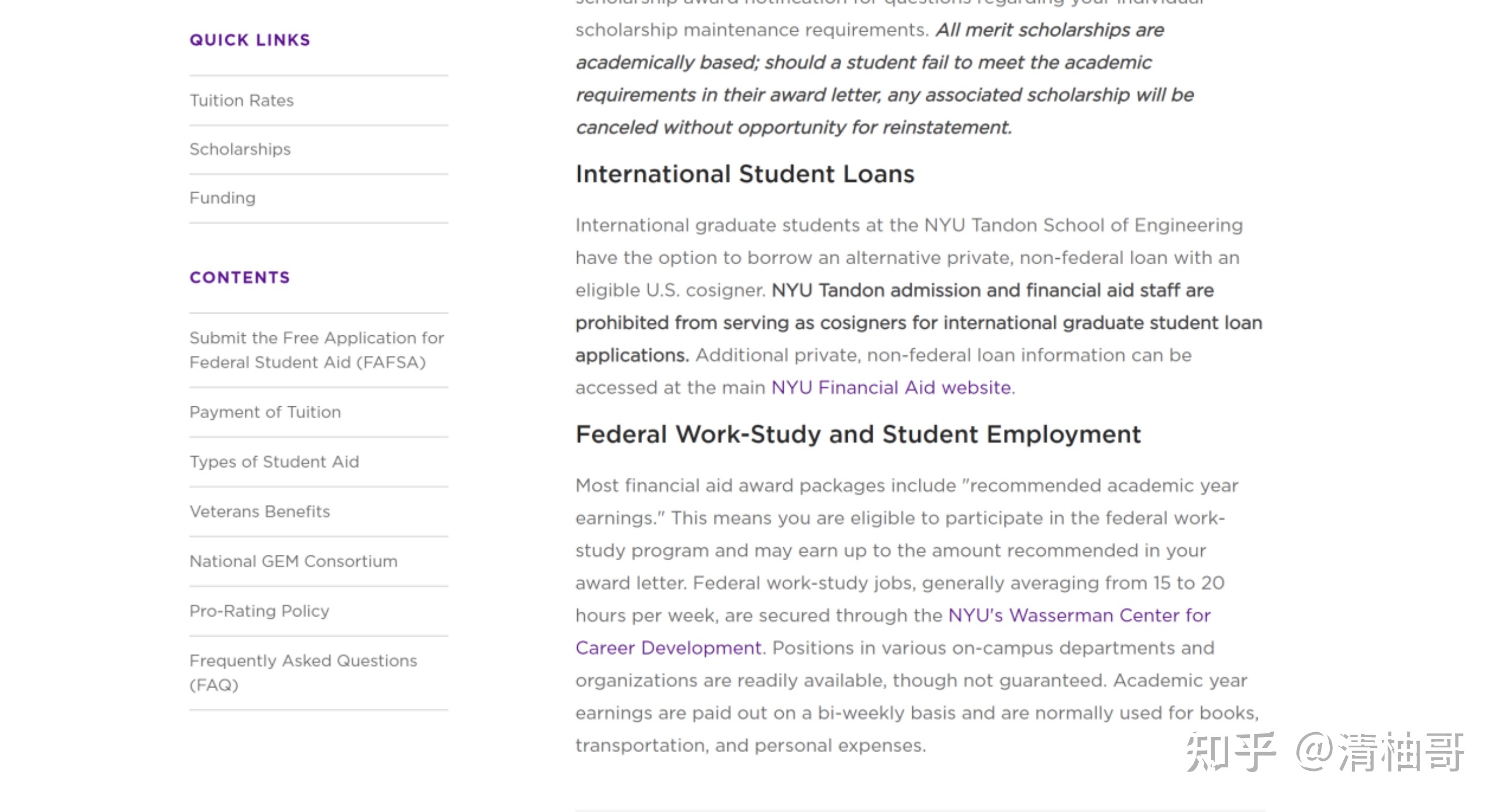
Task: Click the International Student Loans heading
Action: coord(744,174)
